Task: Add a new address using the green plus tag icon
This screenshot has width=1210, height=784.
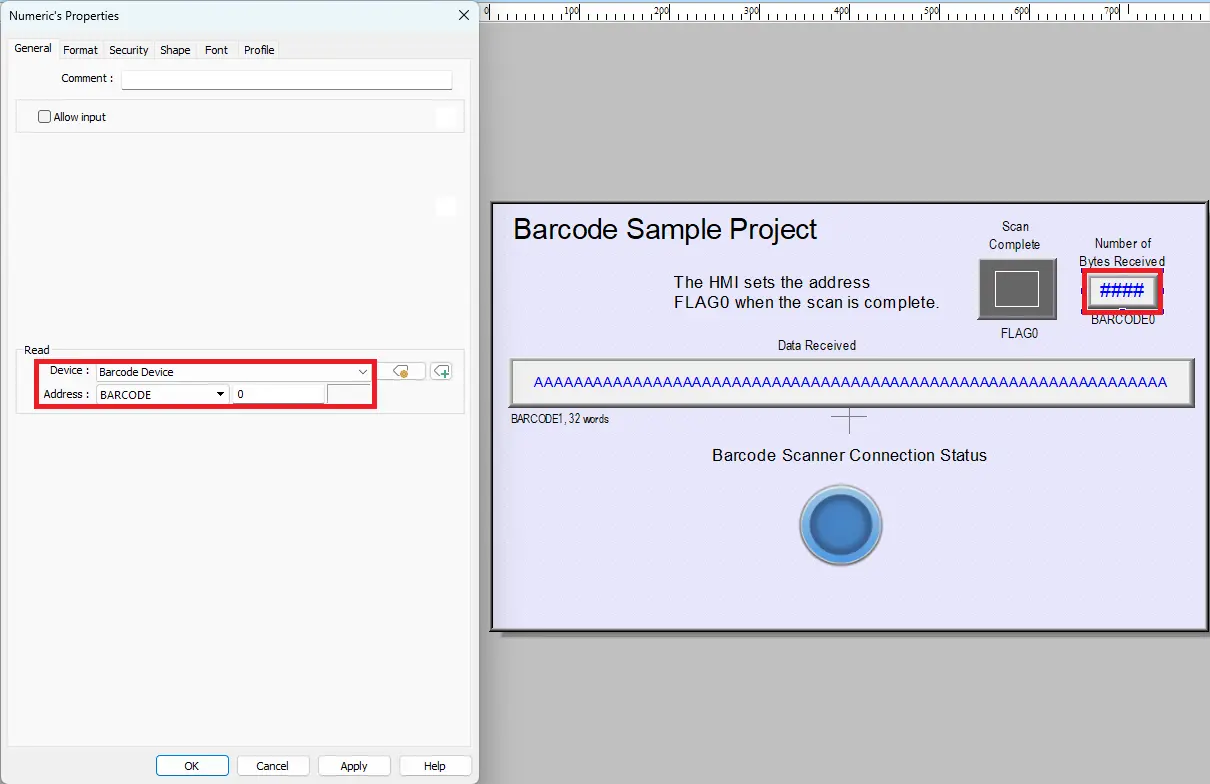Action: (x=442, y=371)
